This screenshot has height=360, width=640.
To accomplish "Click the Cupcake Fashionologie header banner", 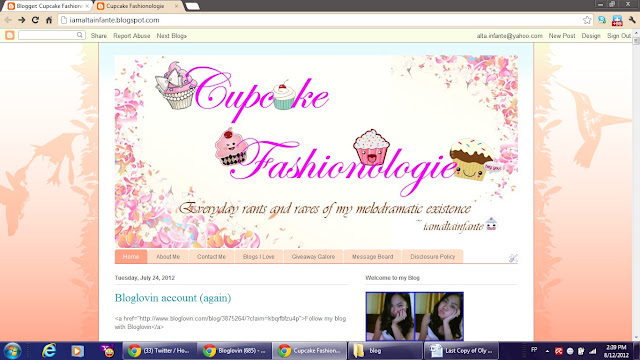I will (316, 151).
